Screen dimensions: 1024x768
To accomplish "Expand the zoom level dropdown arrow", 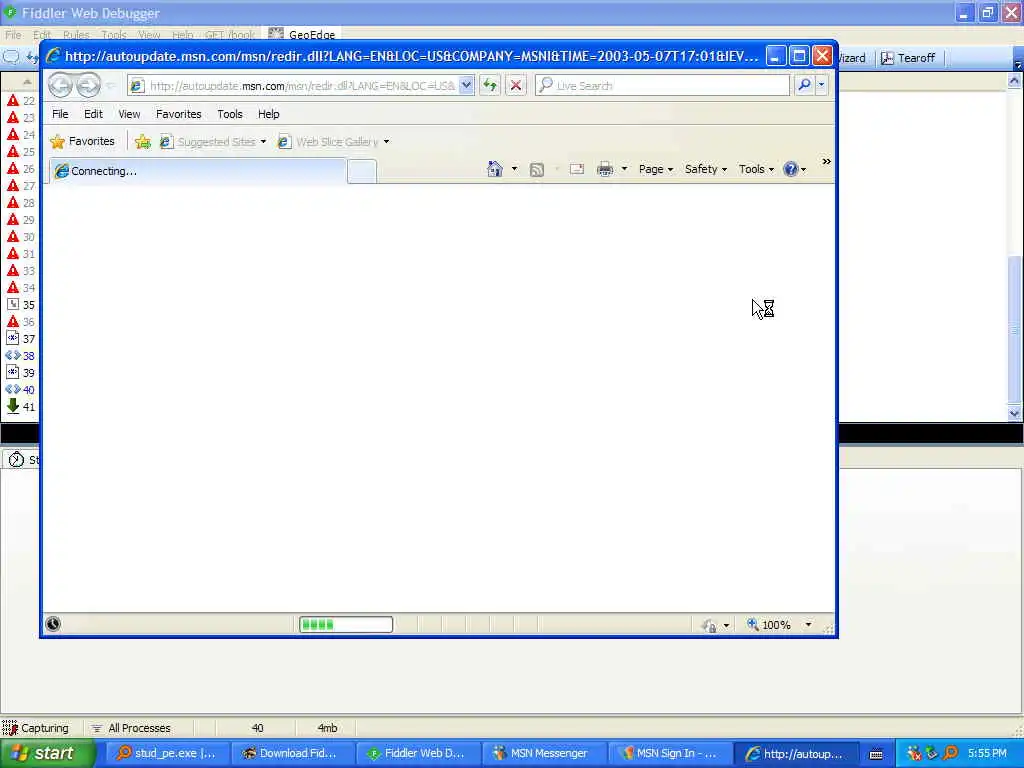I will (808, 625).
